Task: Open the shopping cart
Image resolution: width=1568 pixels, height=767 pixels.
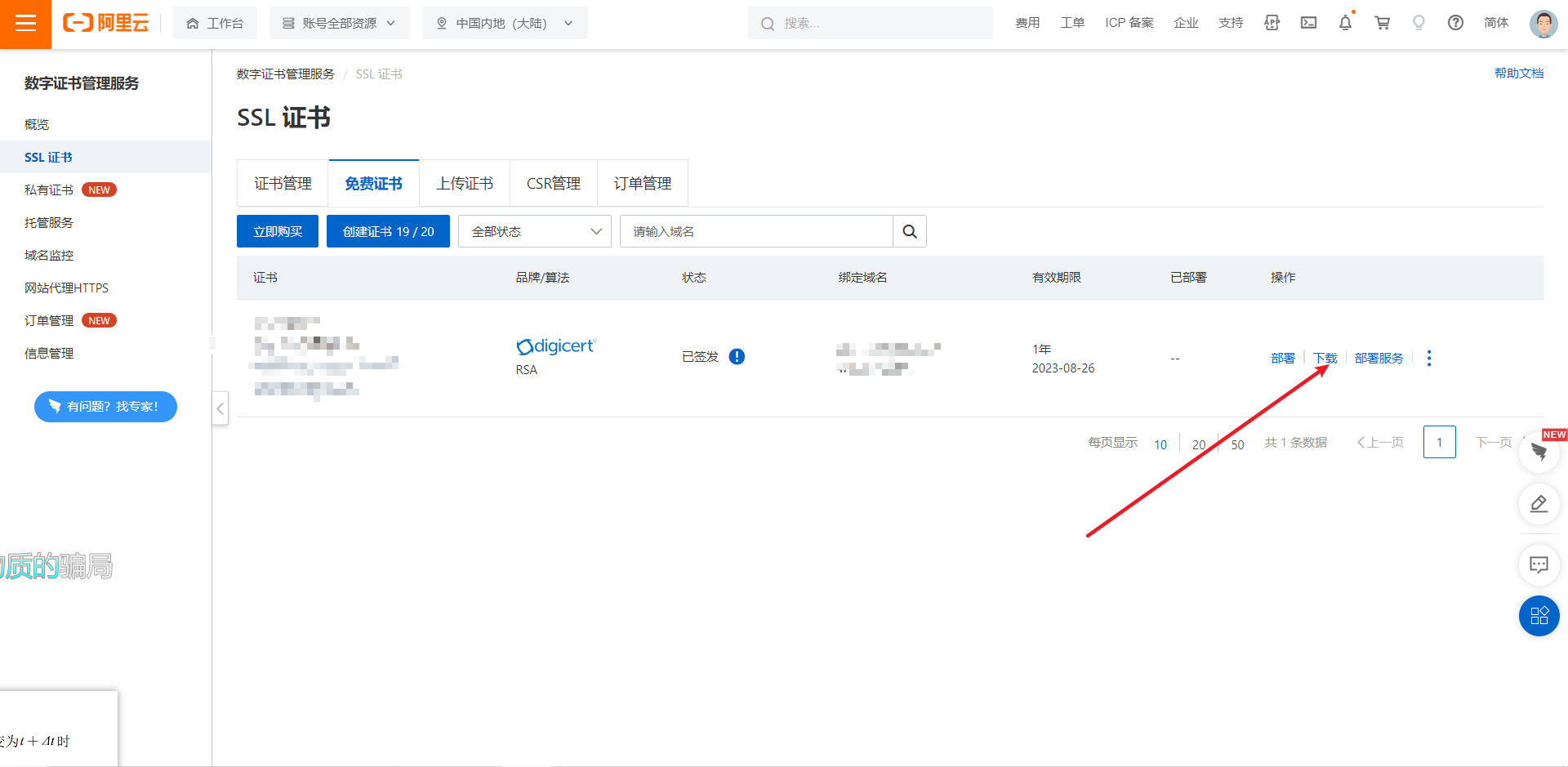Action: point(1382,23)
